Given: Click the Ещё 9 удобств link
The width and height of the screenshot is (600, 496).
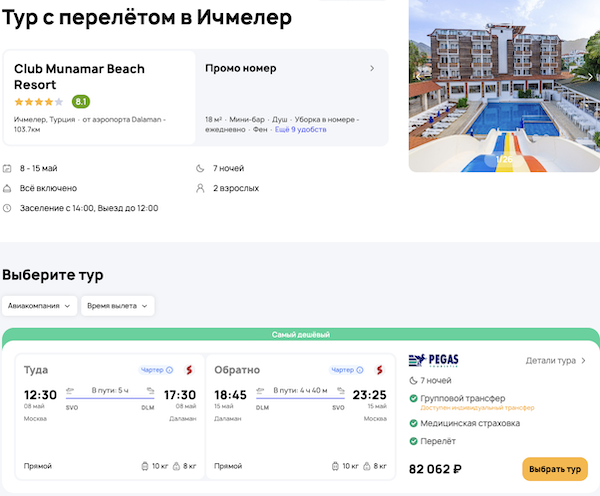Looking at the screenshot, I should pyautogui.click(x=299, y=131).
